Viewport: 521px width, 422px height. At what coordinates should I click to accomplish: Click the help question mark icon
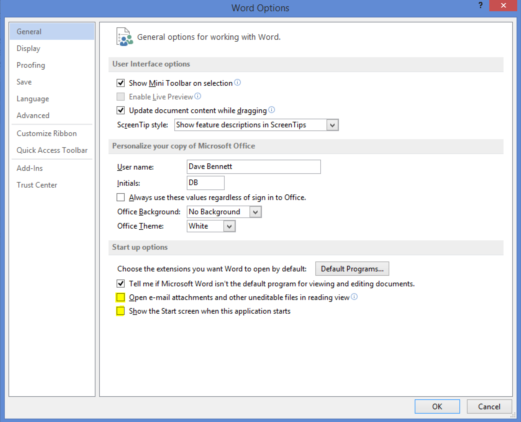pos(480,6)
